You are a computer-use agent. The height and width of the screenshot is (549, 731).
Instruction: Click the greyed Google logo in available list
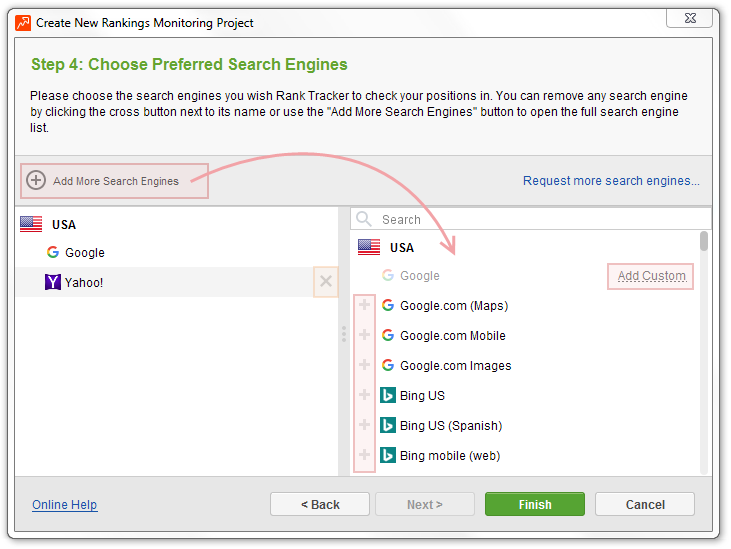click(x=388, y=275)
